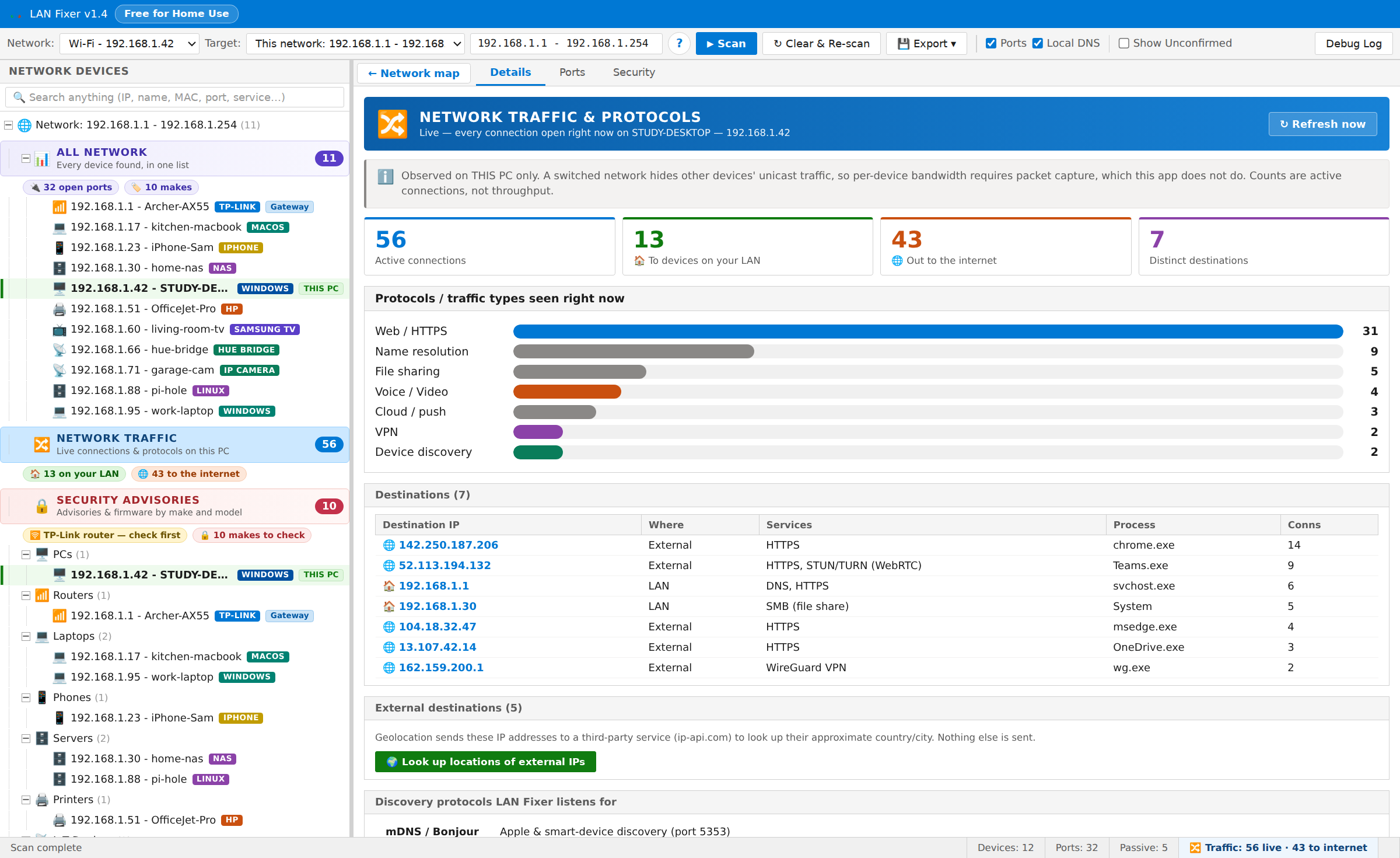Click the lock icon of Security Advisories
This screenshot has width=1400, height=858.
tap(42, 506)
